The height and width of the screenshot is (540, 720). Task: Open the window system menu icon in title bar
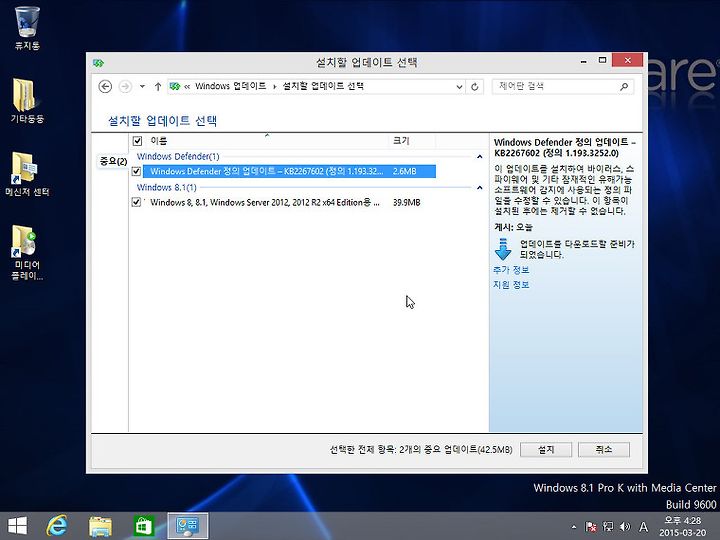[98, 62]
